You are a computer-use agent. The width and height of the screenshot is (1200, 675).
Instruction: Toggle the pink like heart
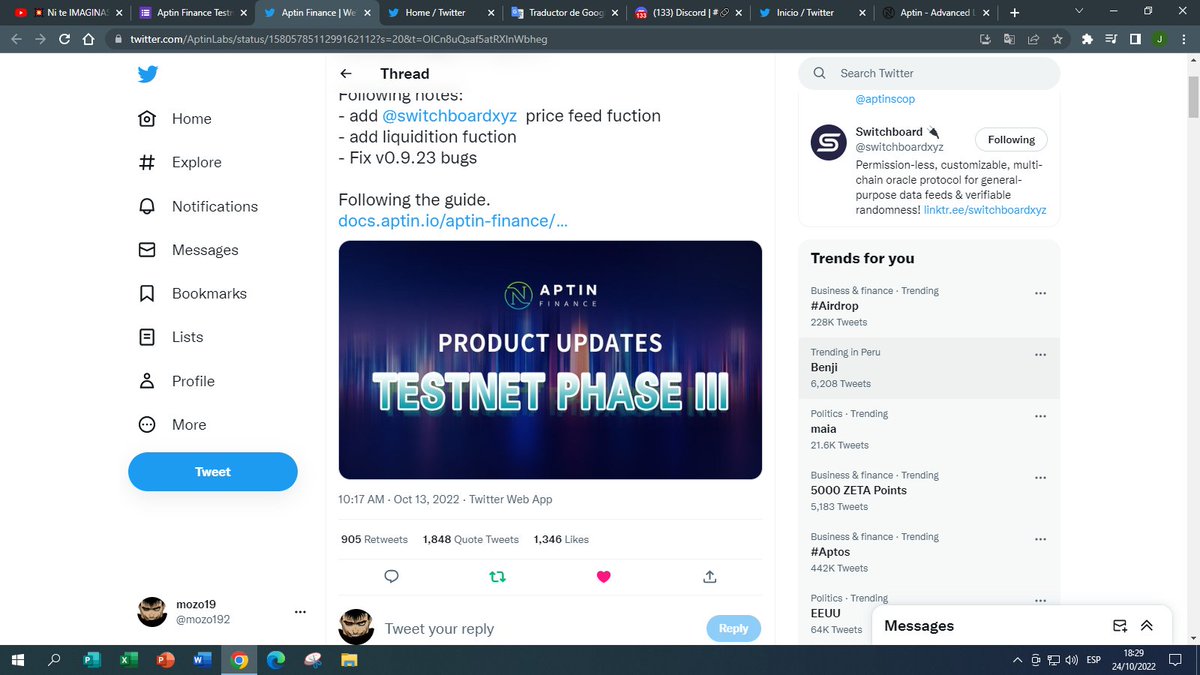coord(603,576)
